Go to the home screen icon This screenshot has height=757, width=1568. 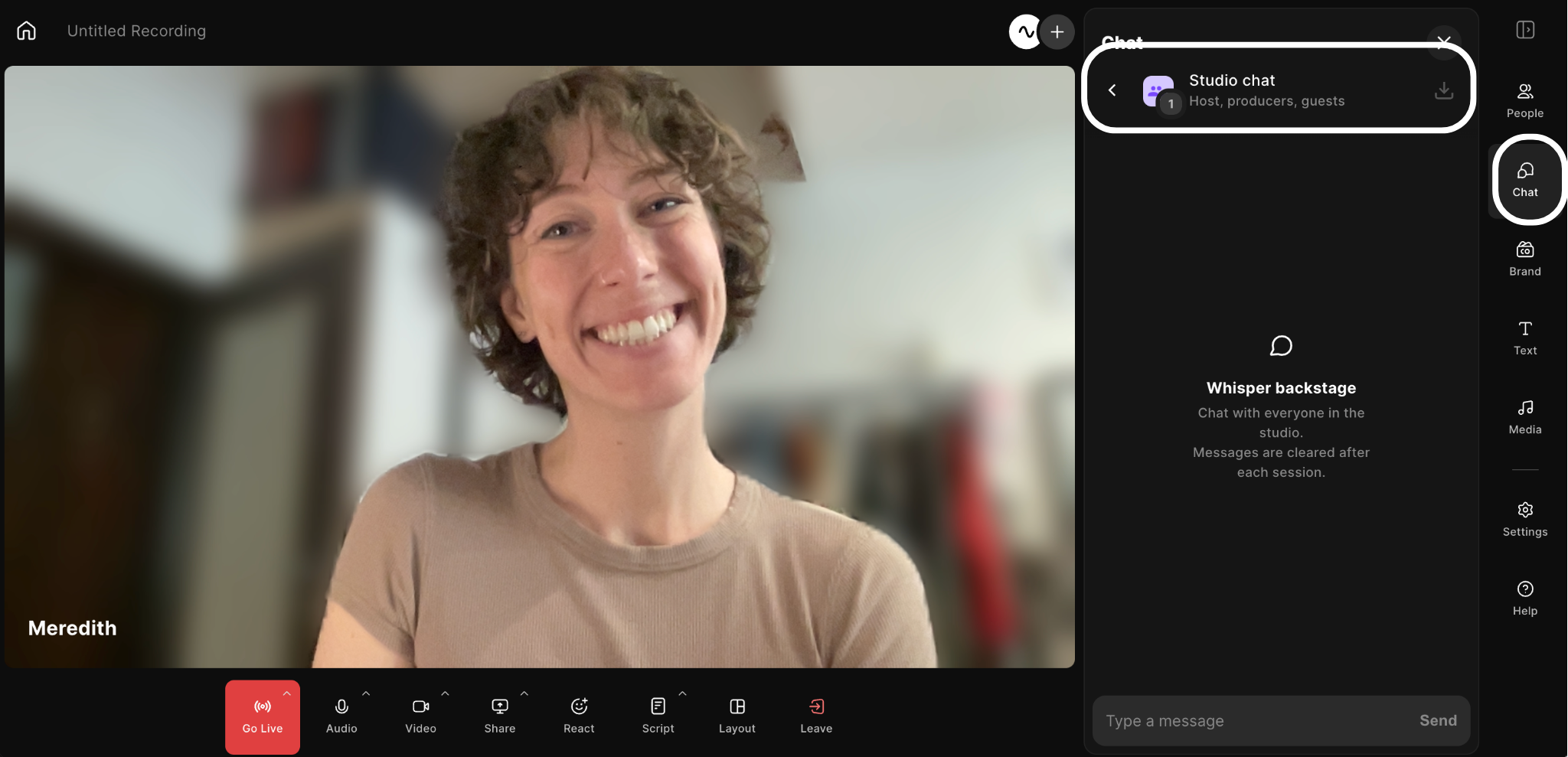coord(27,31)
